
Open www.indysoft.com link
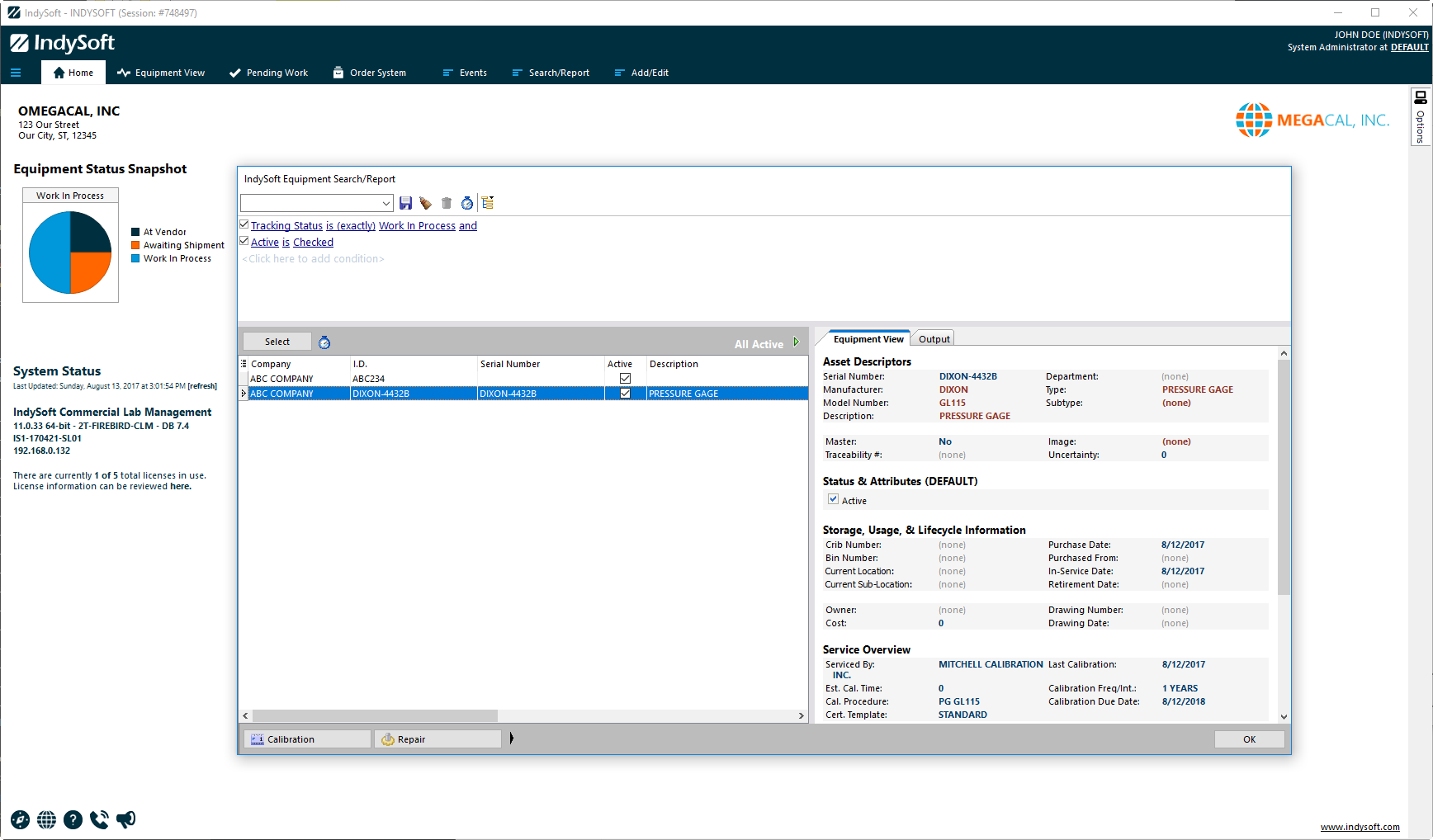[1360, 827]
